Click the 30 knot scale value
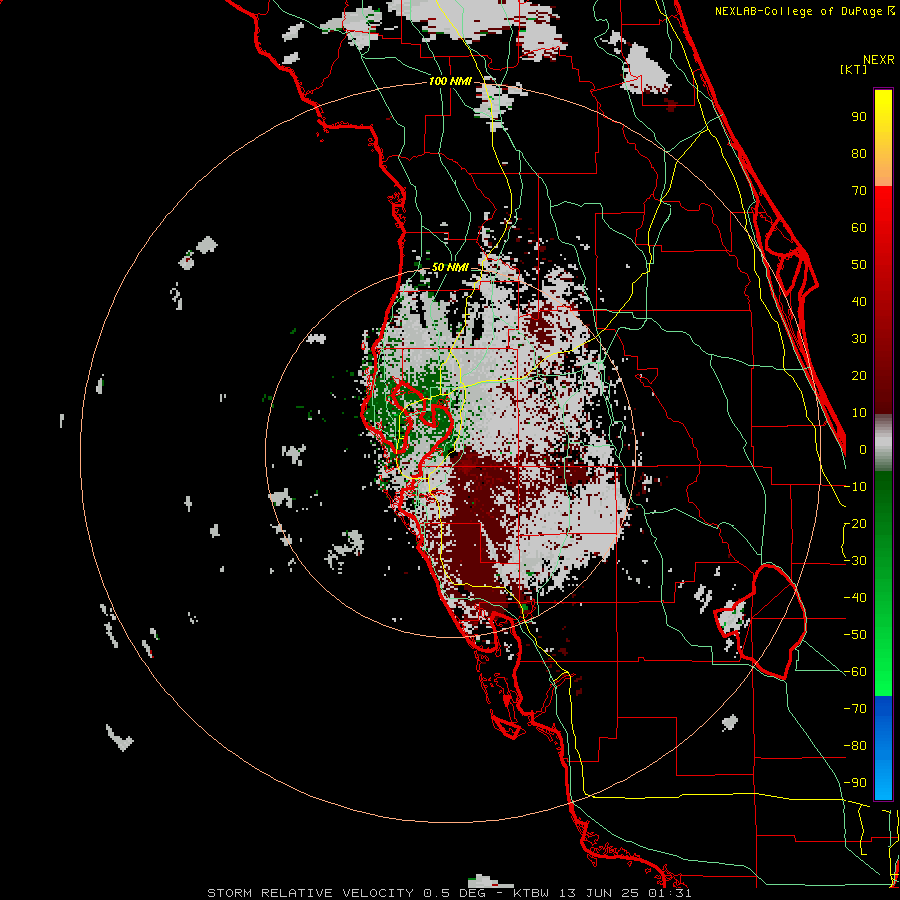The height and width of the screenshot is (900, 900). pos(859,339)
